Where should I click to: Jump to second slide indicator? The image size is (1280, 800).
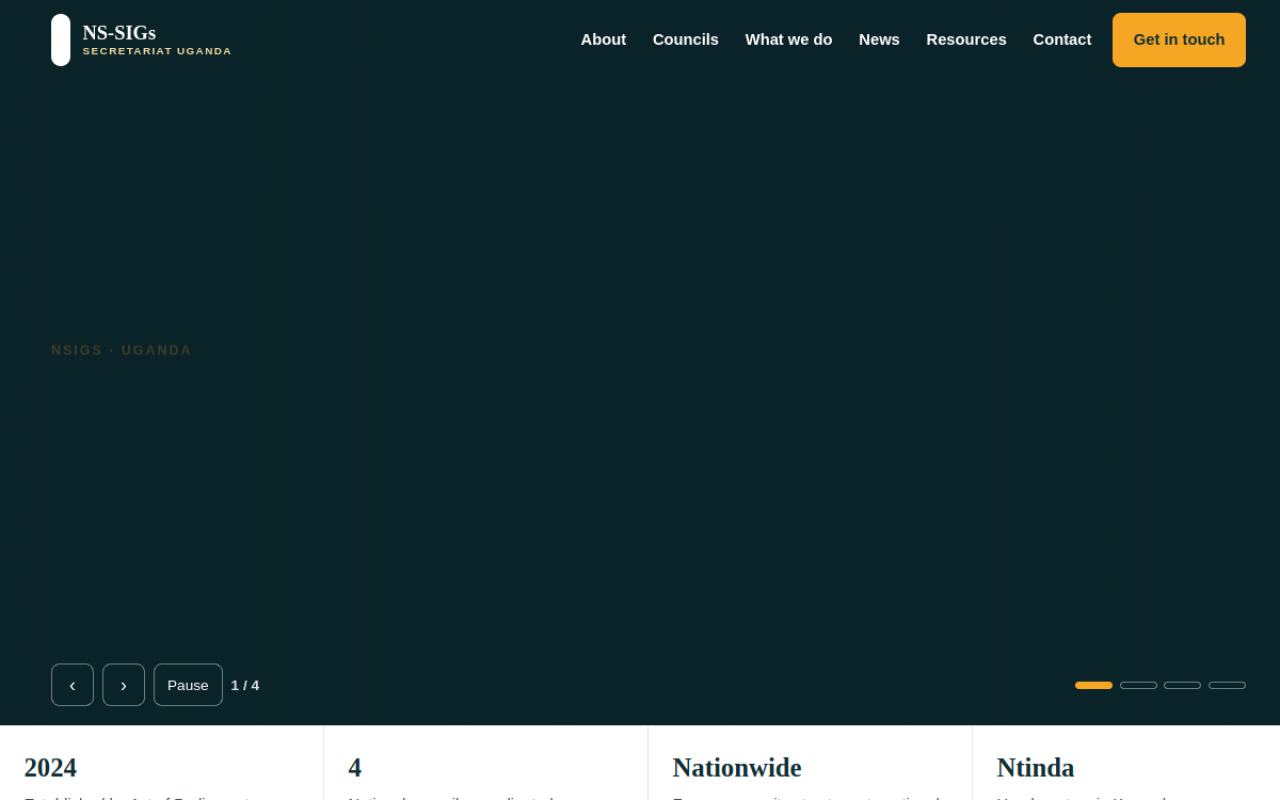click(x=1138, y=685)
